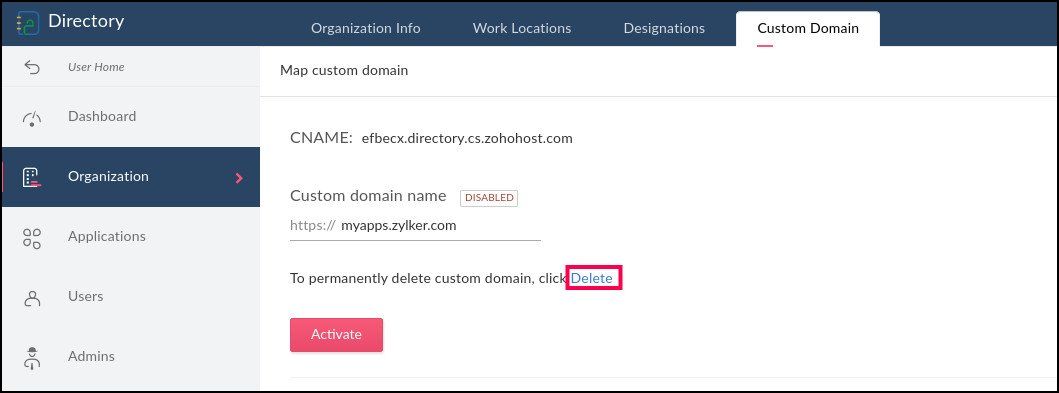Screen dimensions: 1059x393
Task: Click the Custom domain name label
Action: tap(368, 196)
